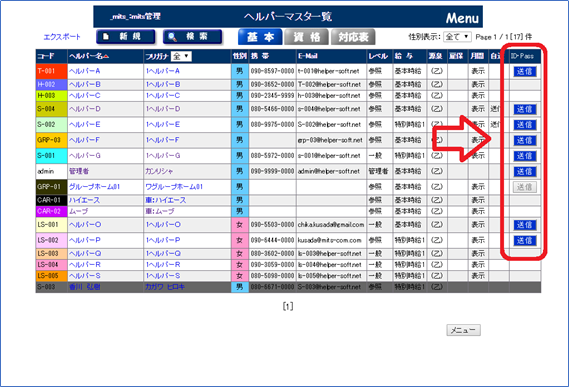
Task: Click the コード column header
Action: 46,56
